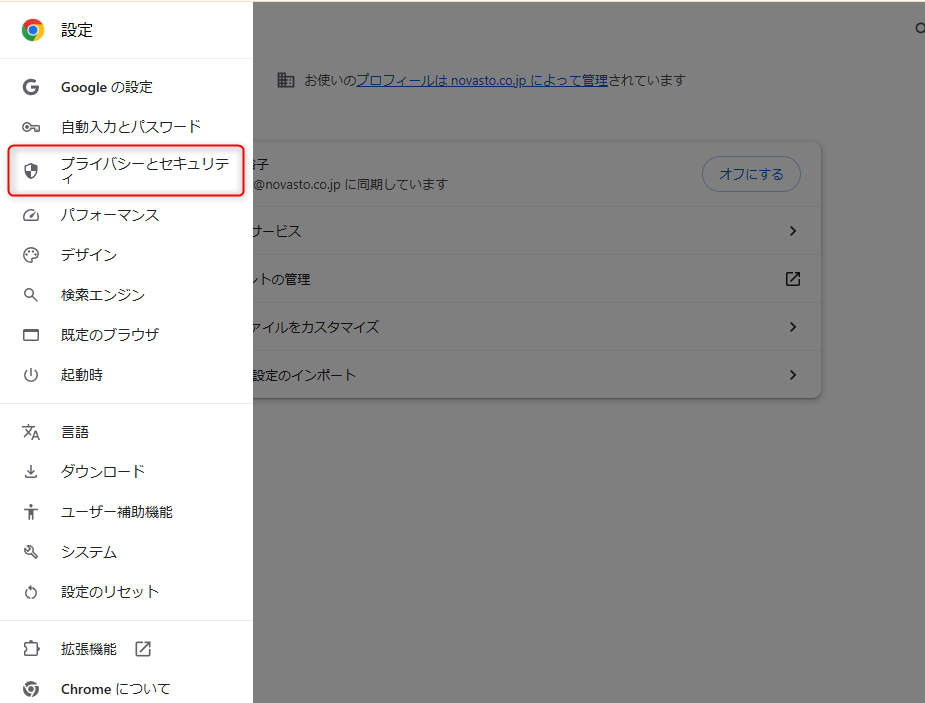
Task: Click the translate icon for 言語
Action: 31,432
